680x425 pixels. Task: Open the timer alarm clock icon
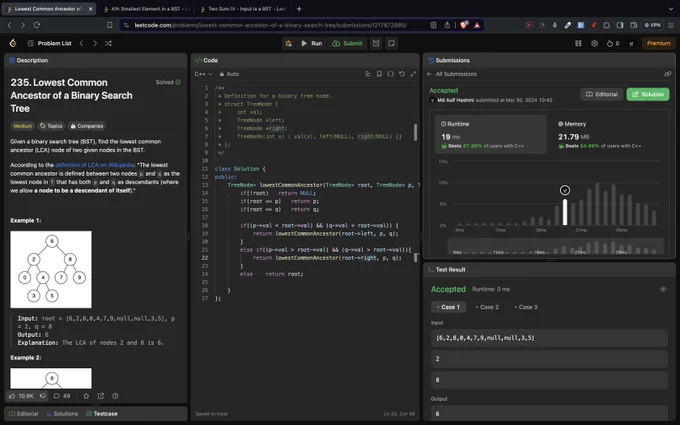pos(376,43)
